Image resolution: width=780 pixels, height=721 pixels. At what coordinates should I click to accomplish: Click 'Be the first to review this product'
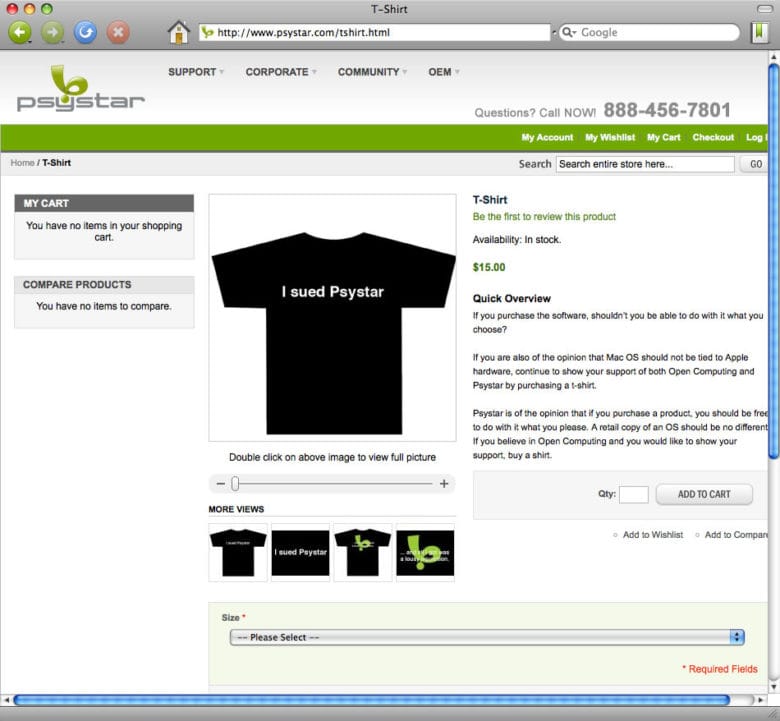tap(544, 217)
